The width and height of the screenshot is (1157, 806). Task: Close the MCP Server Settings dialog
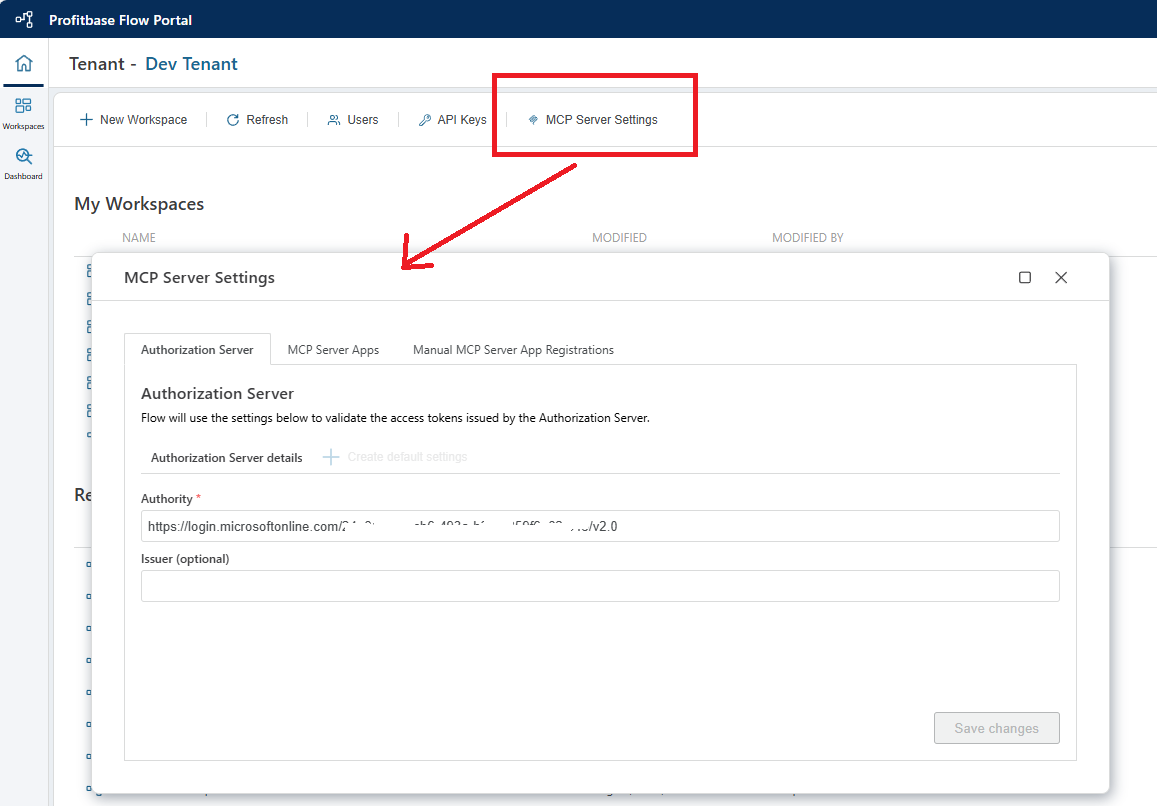(1061, 277)
